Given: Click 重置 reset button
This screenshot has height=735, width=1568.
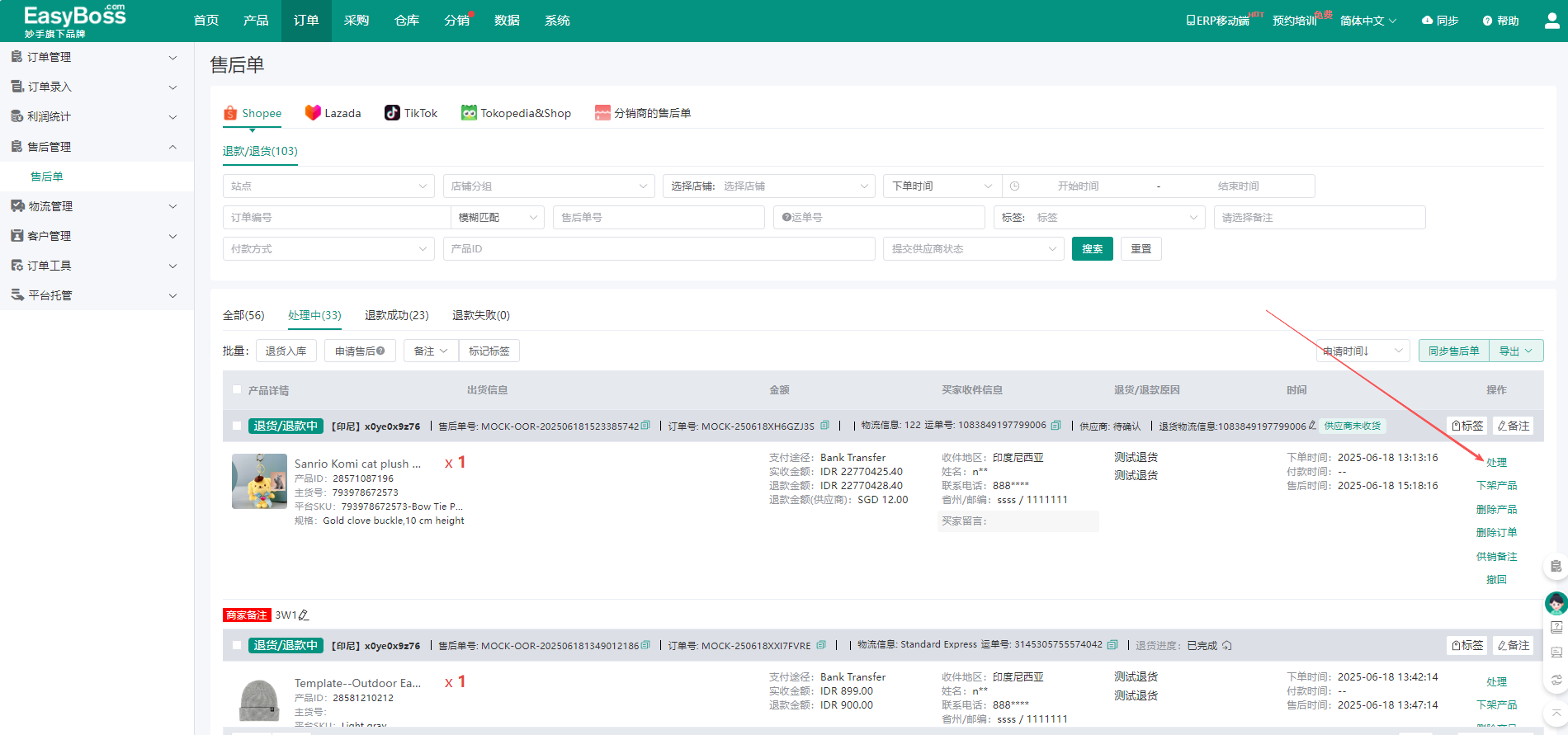Looking at the screenshot, I should click(x=1141, y=249).
